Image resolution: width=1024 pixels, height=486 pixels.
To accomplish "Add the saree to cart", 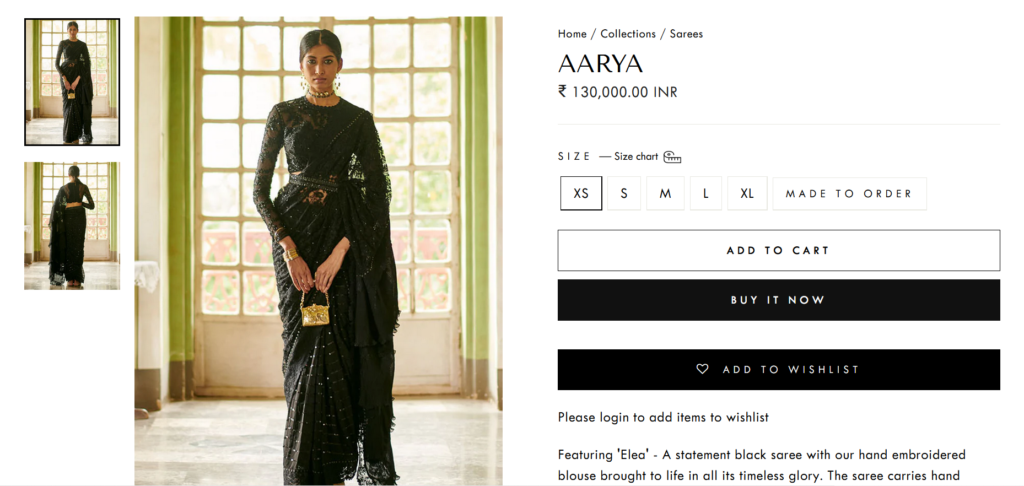I will coord(778,250).
